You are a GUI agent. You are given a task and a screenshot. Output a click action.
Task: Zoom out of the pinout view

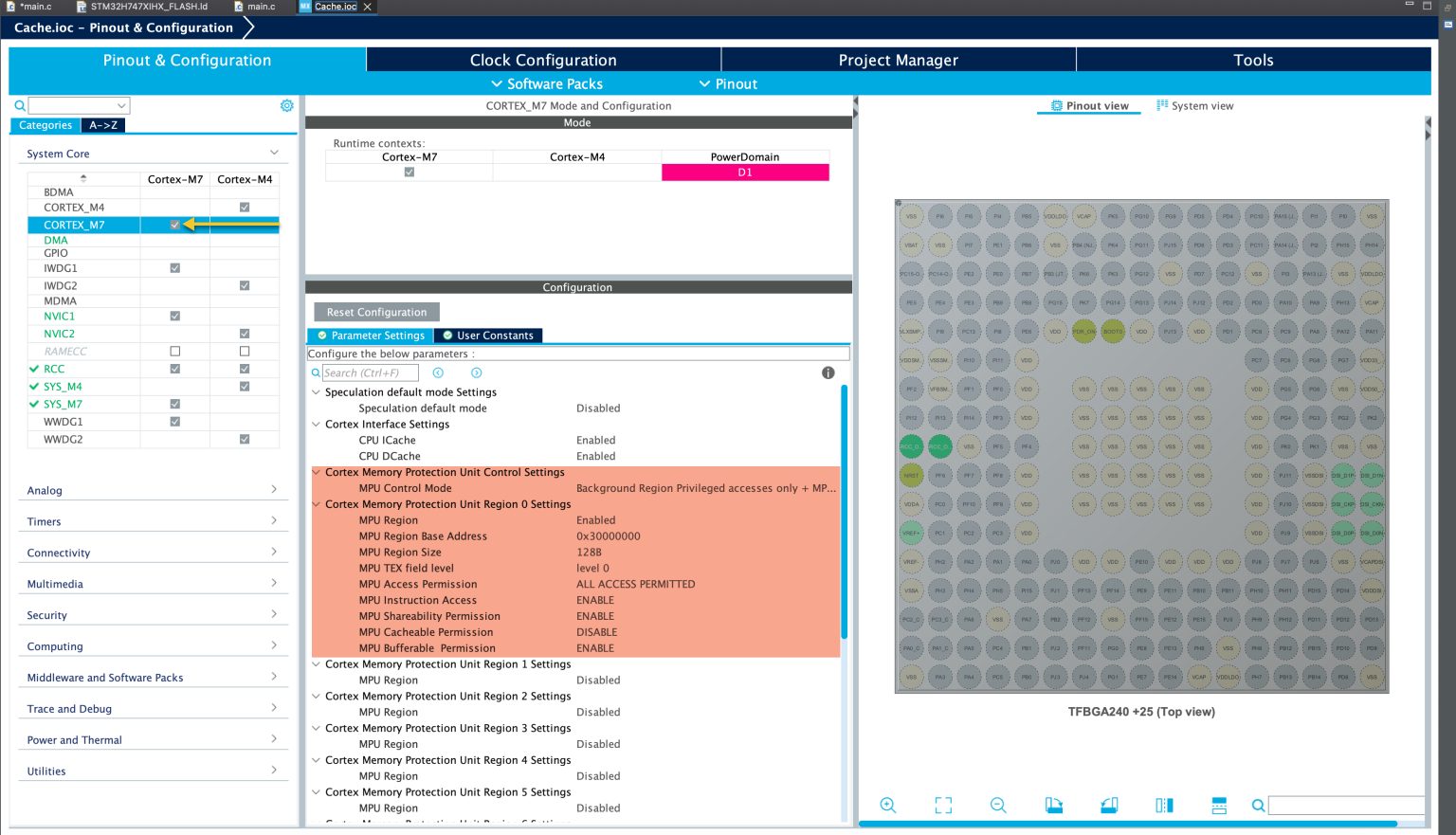click(998, 805)
